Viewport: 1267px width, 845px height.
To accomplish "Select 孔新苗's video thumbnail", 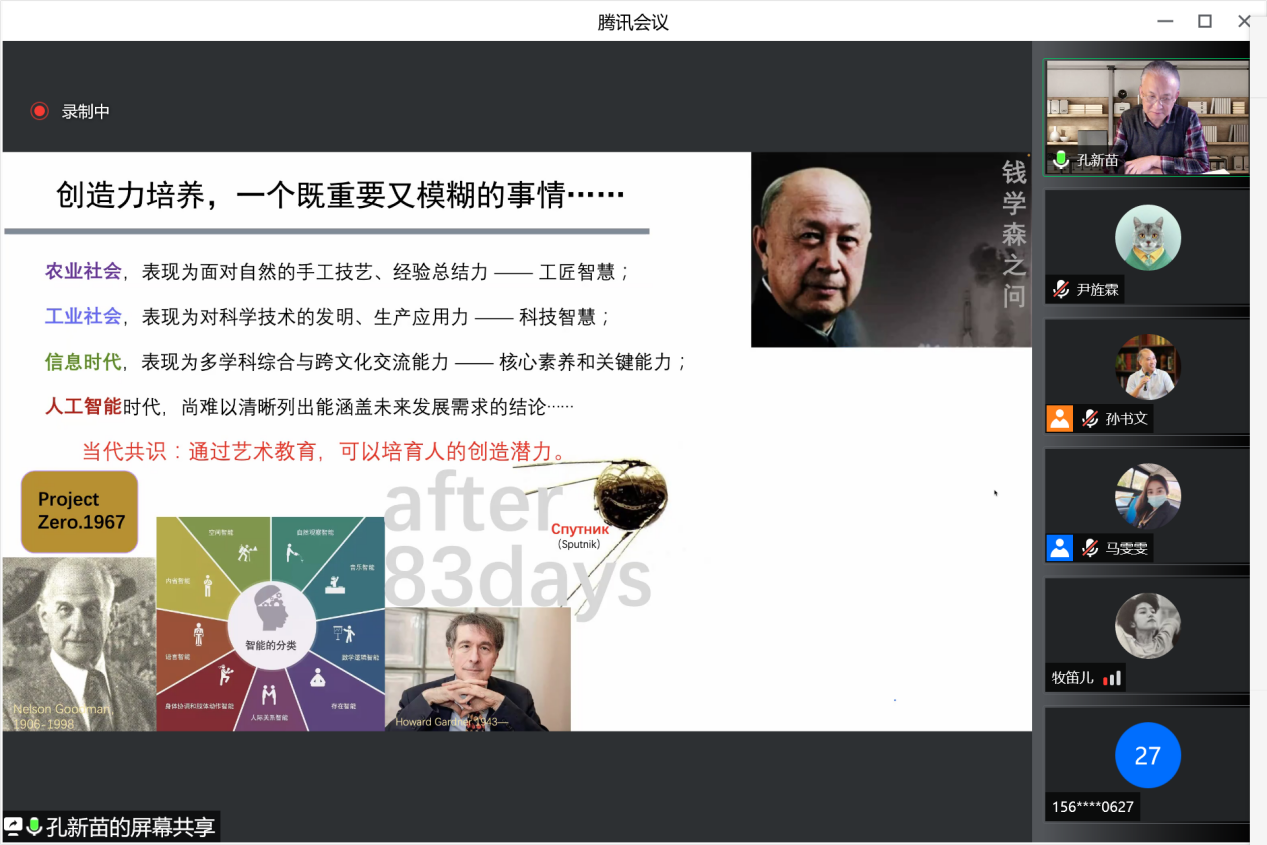I will tap(1147, 117).
